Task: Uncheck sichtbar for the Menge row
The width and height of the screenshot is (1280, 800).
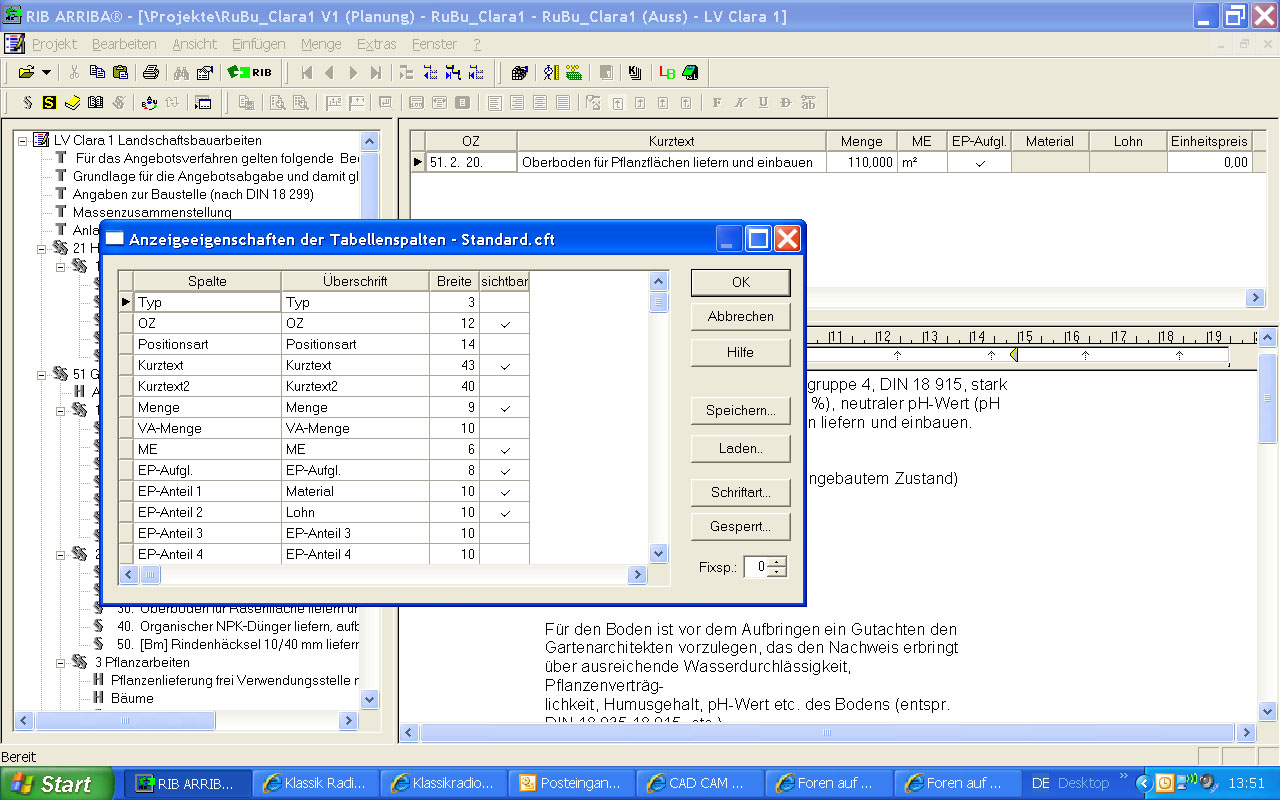Action: [505, 407]
